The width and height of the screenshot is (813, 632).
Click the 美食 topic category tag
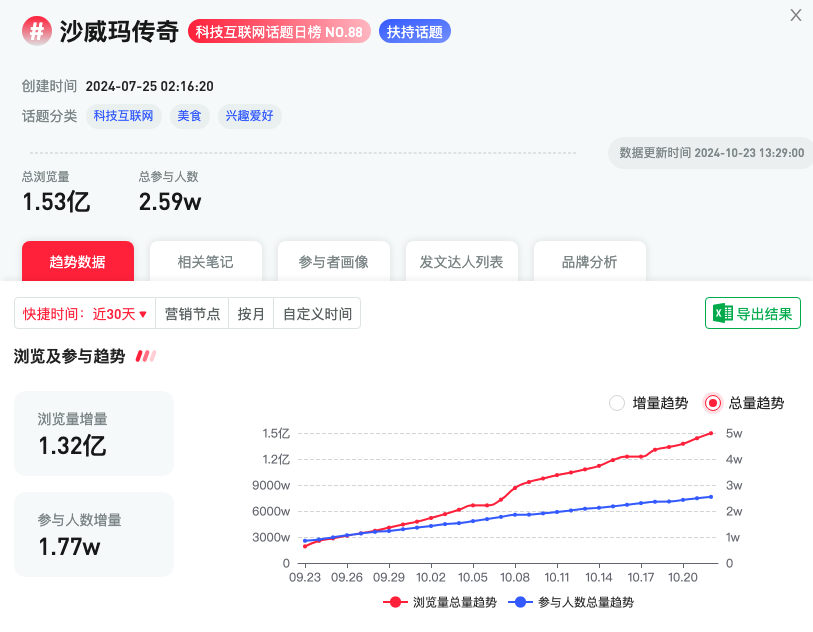click(189, 116)
